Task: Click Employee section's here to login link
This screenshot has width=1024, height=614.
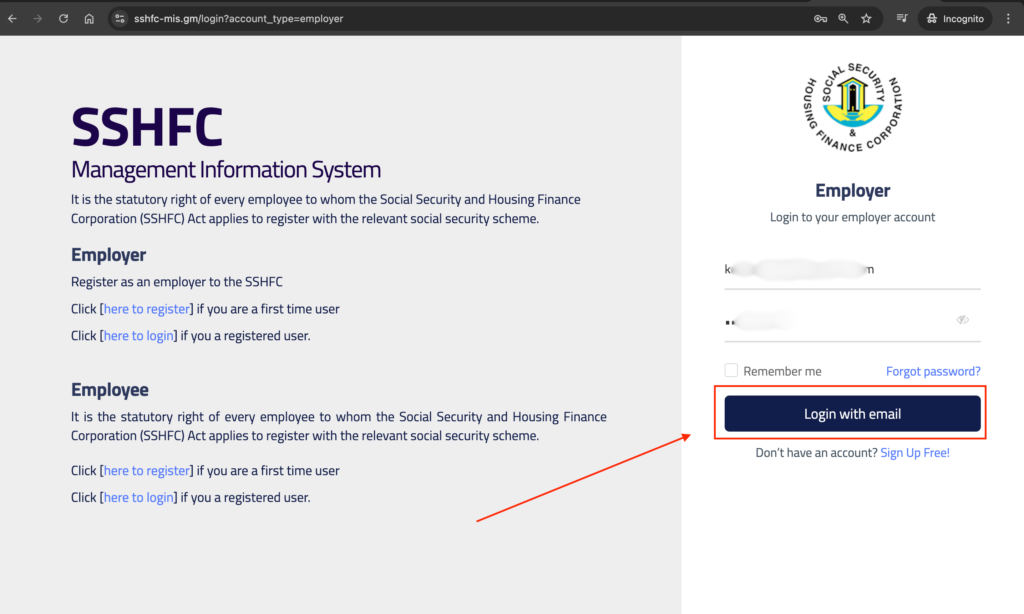Action: (x=138, y=497)
